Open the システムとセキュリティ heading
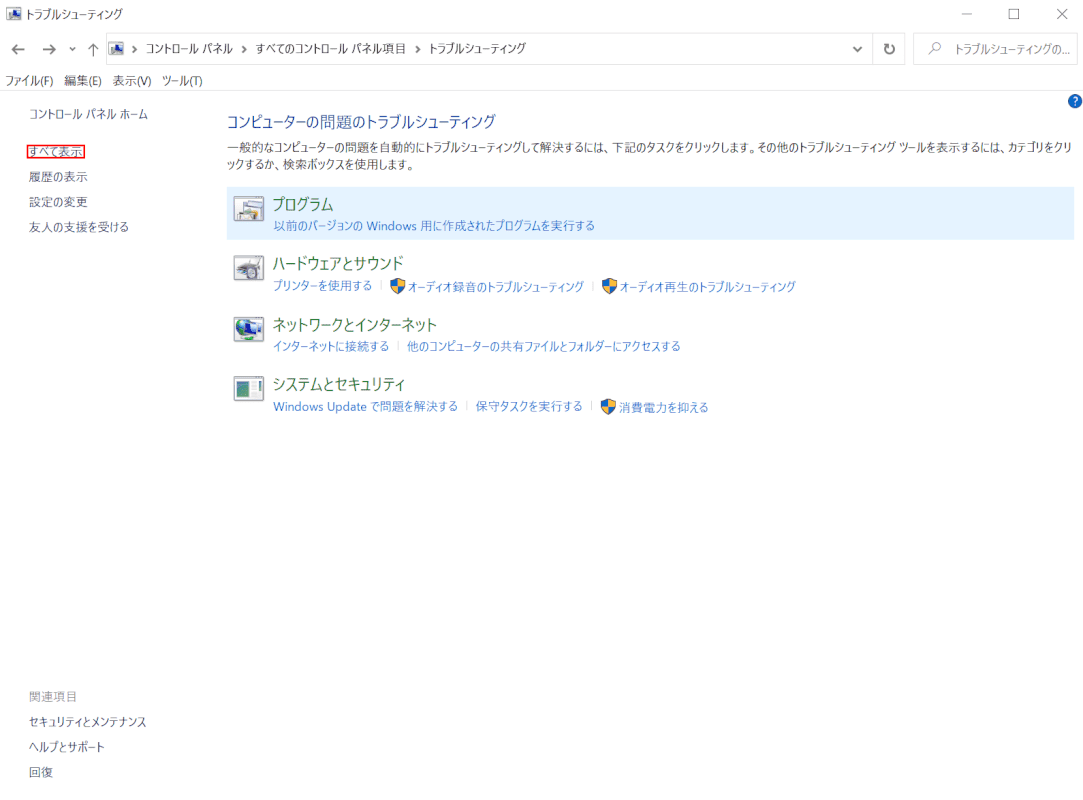Image resolution: width=1083 pixels, height=800 pixels. (x=338, y=384)
